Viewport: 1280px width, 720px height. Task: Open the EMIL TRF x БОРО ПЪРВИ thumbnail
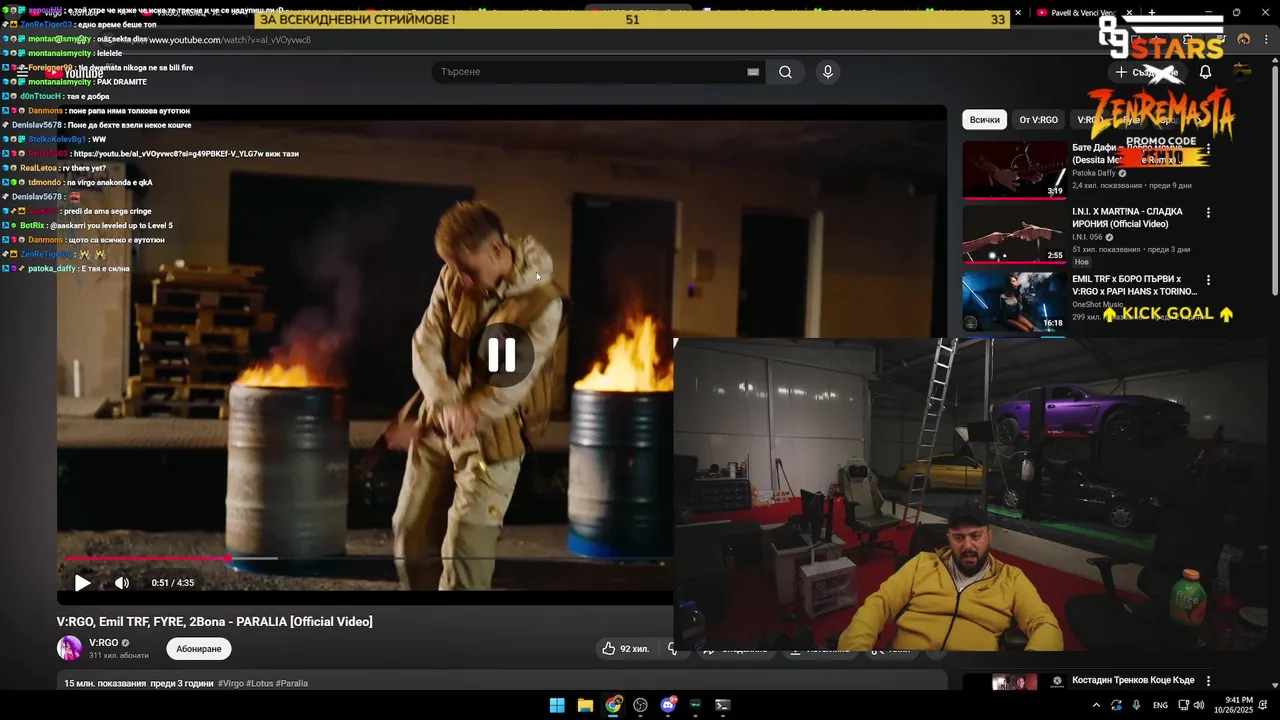click(1014, 300)
